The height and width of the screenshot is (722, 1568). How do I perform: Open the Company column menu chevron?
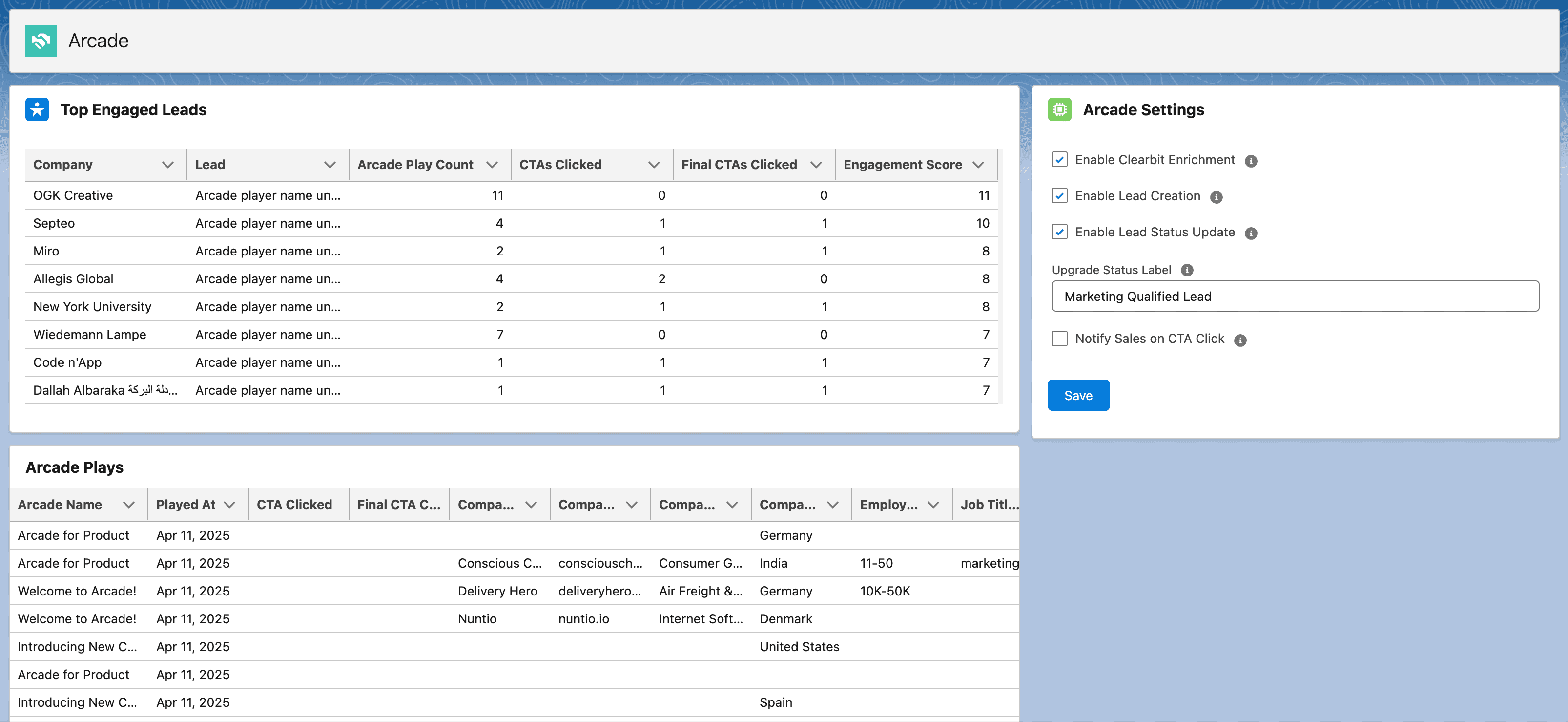[x=168, y=165]
